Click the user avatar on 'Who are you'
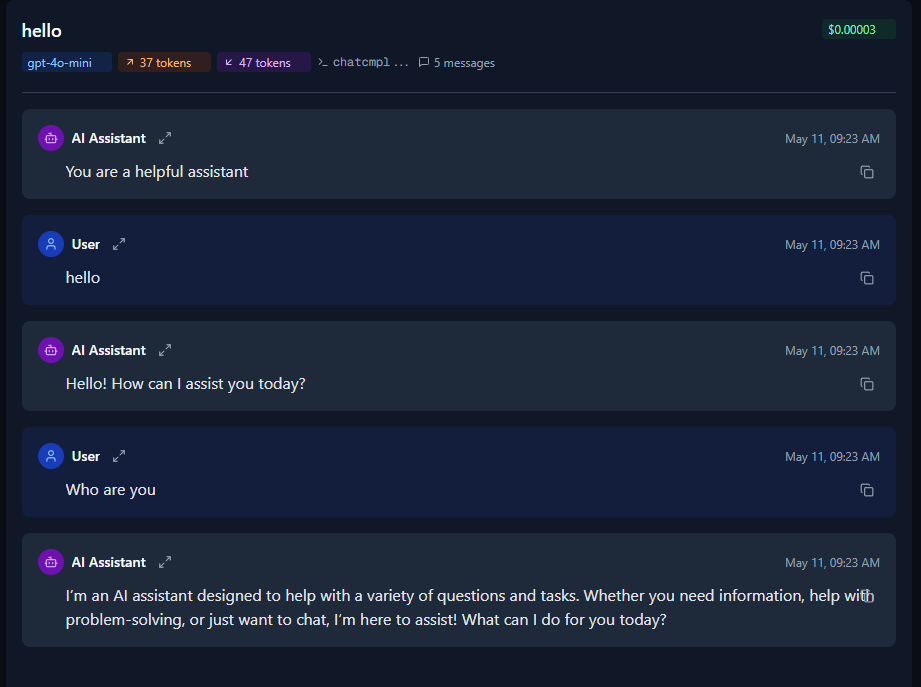Viewport: 921px width, 687px height. tap(51, 456)
